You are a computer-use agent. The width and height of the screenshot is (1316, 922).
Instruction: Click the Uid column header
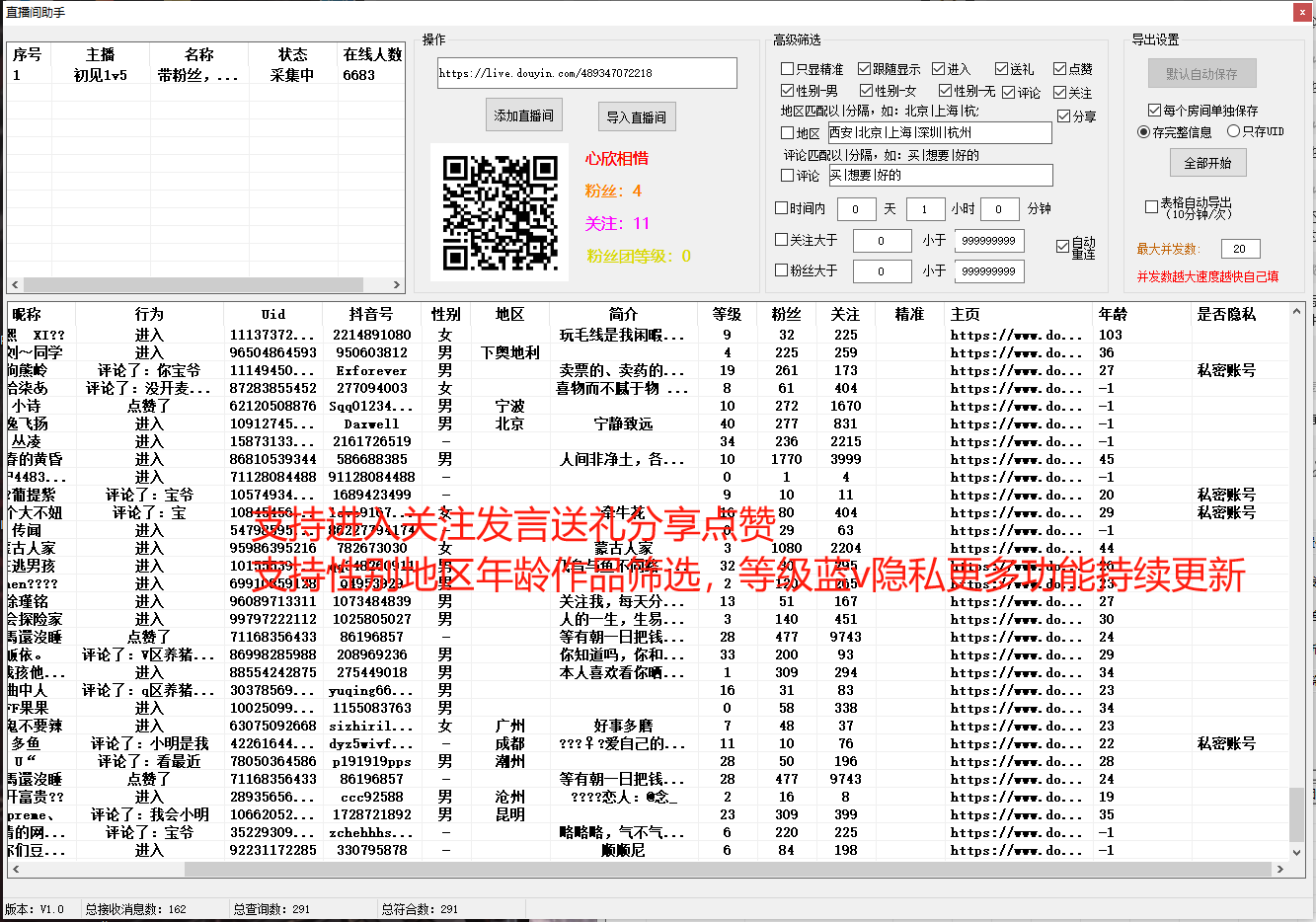(x=273, y=314)
